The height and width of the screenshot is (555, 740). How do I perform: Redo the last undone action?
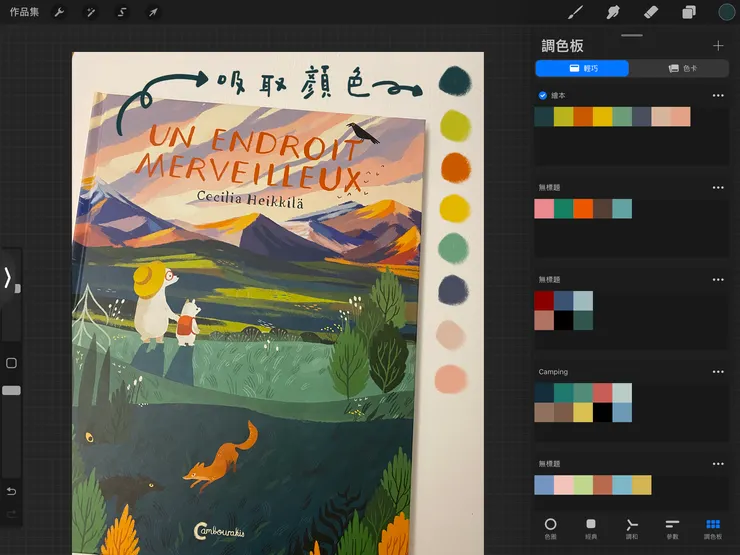coord(11,514)
